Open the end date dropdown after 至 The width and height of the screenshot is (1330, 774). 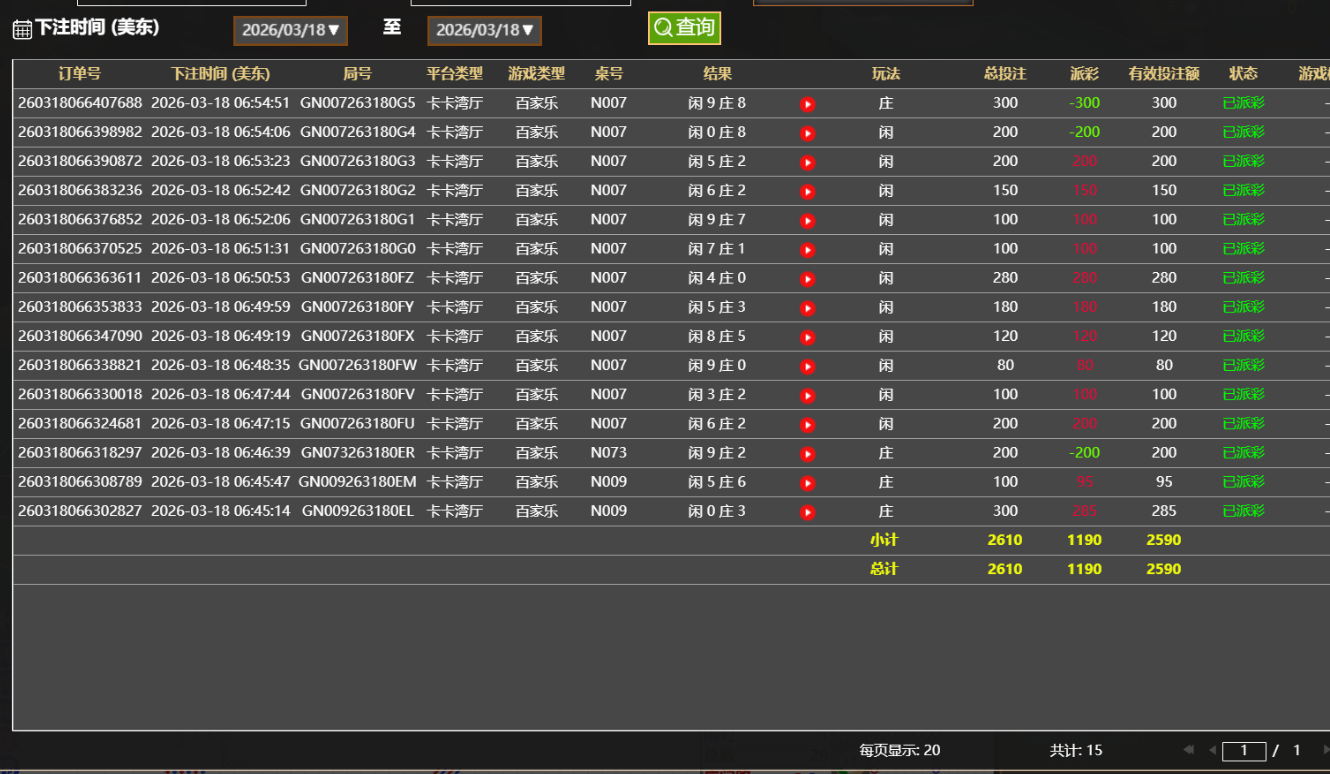coord(484,30)
